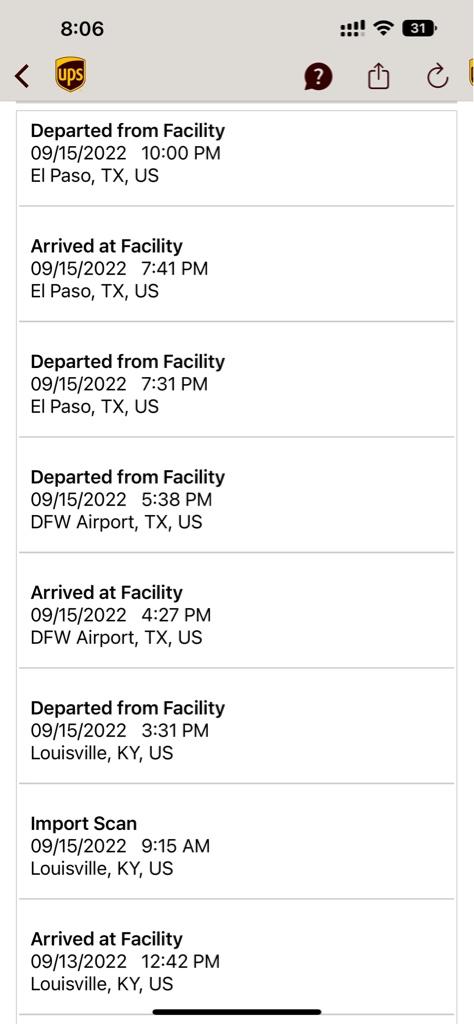Viewport: 474px width, 1024px height.
Task: Select the Arrived at Facility El Paso 7:41 PM entry
Action: click(236, 264)
